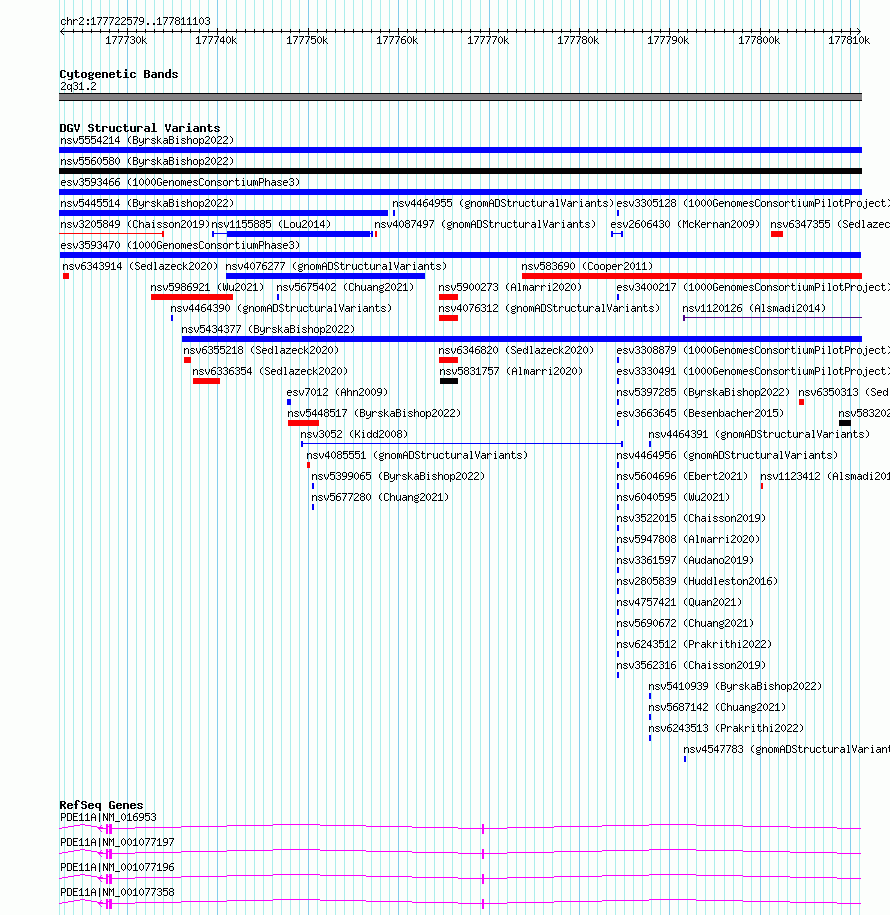Screen dimensions: 890x915
Task: Open nsv5448517 (ByrskaBishop2022) label
Action: [374, 414]
